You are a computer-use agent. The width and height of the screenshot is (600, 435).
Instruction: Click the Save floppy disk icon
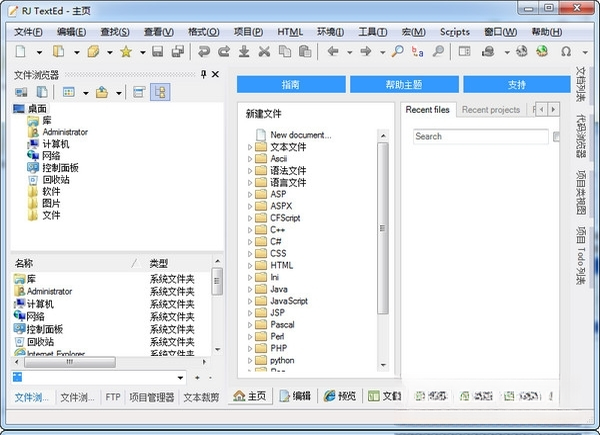coord(157,51)
